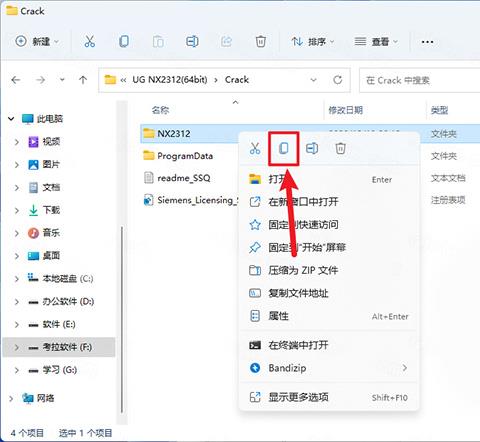The width and height of the screenshot is (480, 442).
Task: Expand the 图片 tree node
Action: tap(17, 164)
